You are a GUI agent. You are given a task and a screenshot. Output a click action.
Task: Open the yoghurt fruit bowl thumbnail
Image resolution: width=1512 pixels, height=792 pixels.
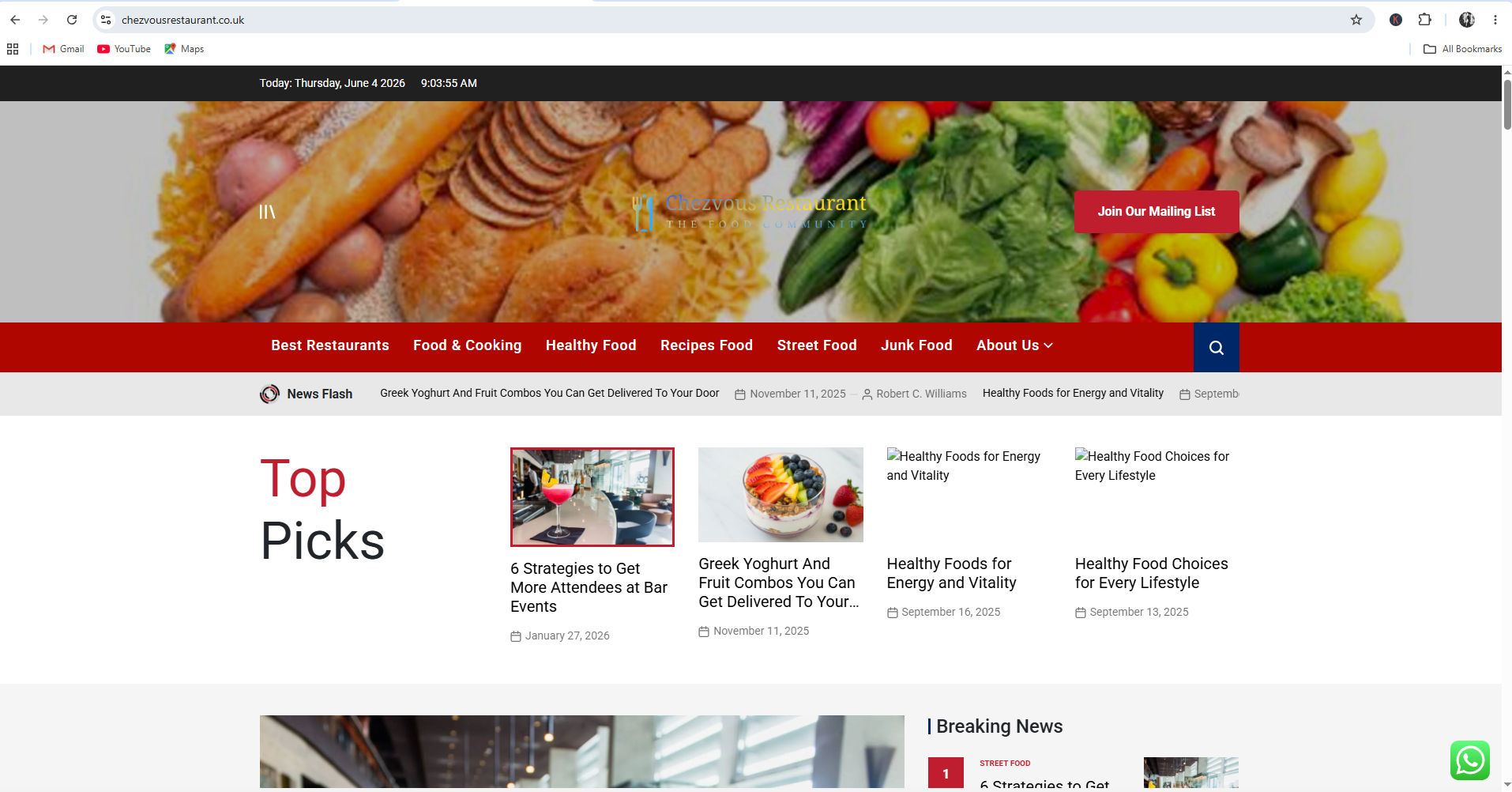pyautogui.click(x=780, y=495)
